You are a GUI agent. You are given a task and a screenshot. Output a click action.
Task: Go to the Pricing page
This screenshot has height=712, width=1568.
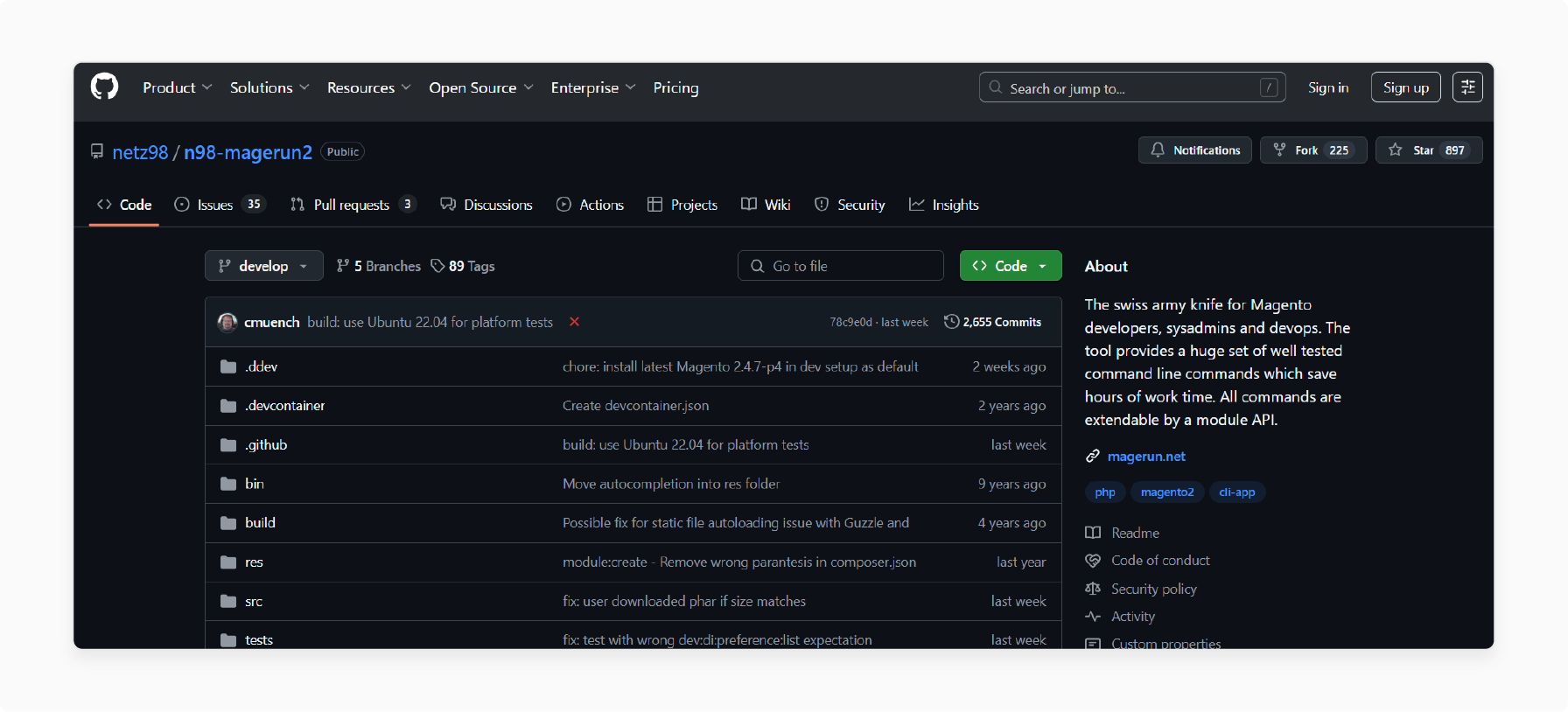pos(675,87)
